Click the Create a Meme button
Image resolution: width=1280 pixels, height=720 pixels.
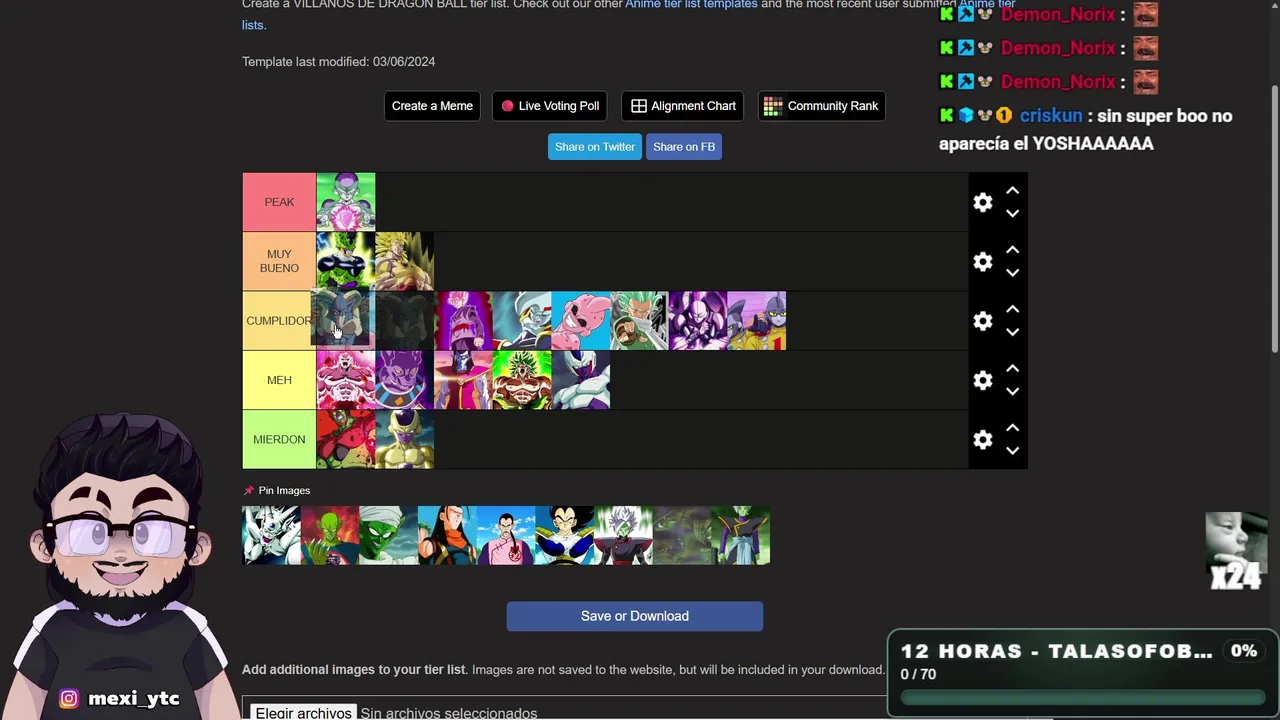tap(432, 106)
